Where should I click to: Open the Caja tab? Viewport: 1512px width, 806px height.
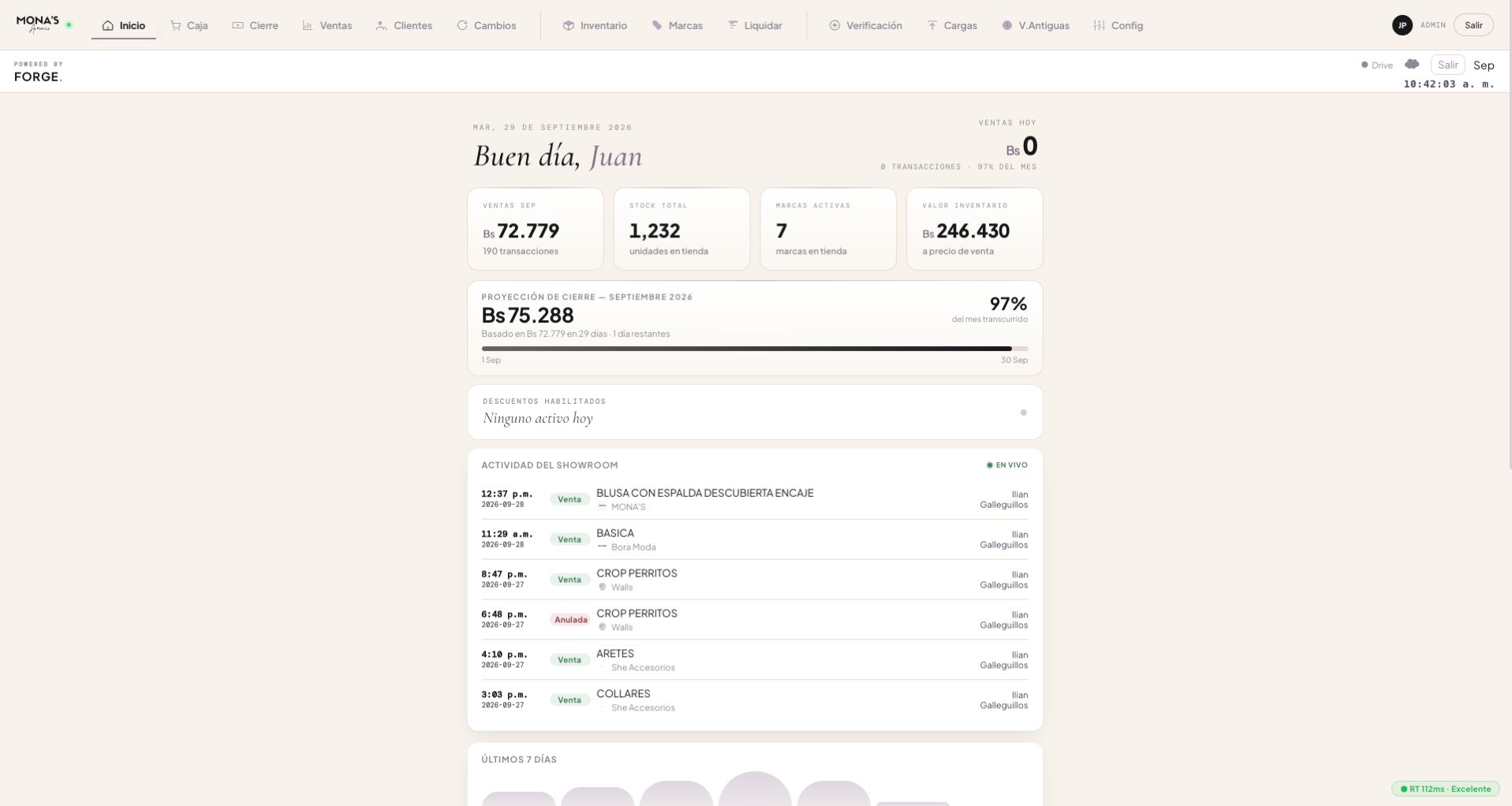[189, 25]
